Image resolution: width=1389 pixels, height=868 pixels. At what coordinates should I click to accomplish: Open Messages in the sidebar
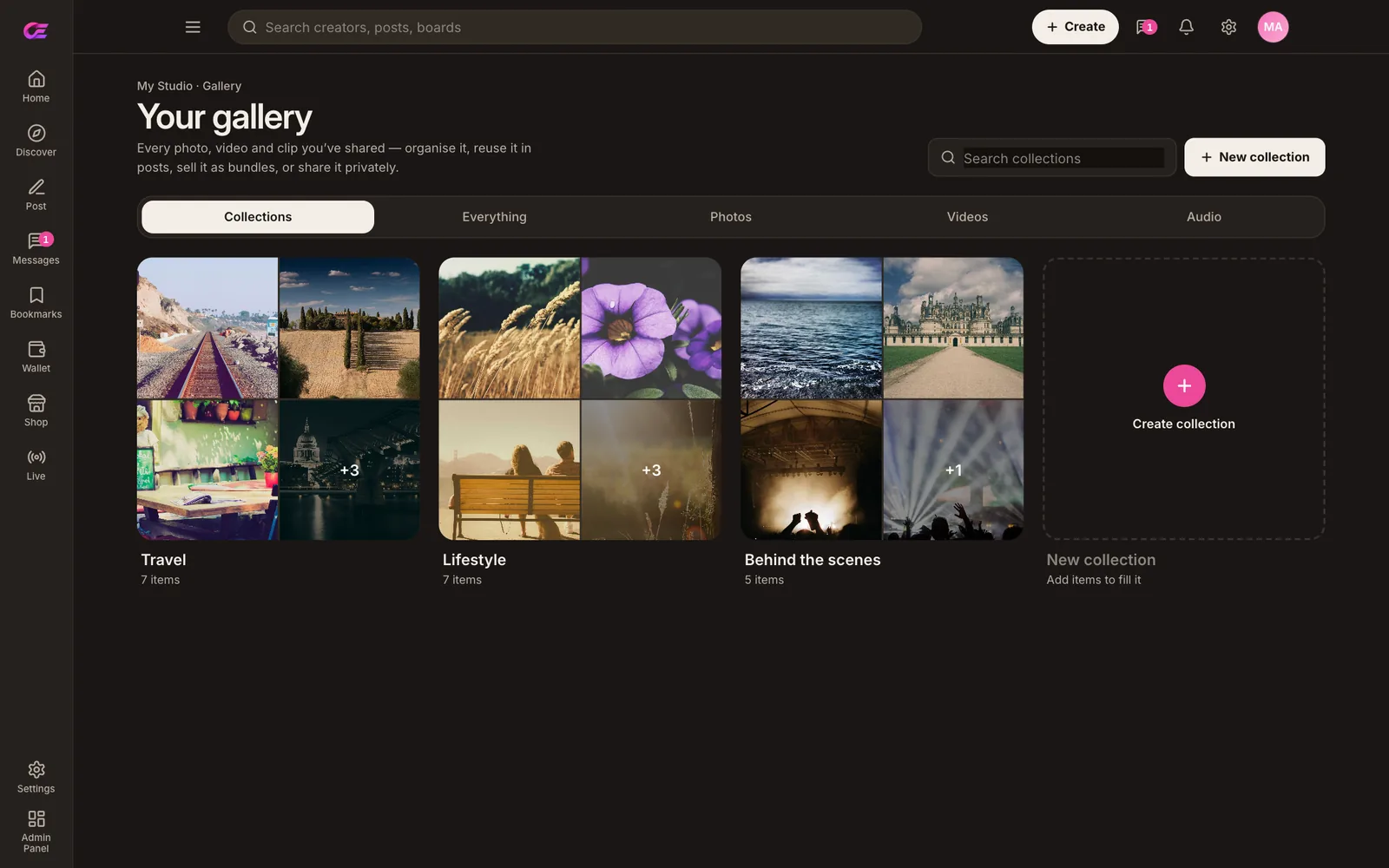(36, 248)
